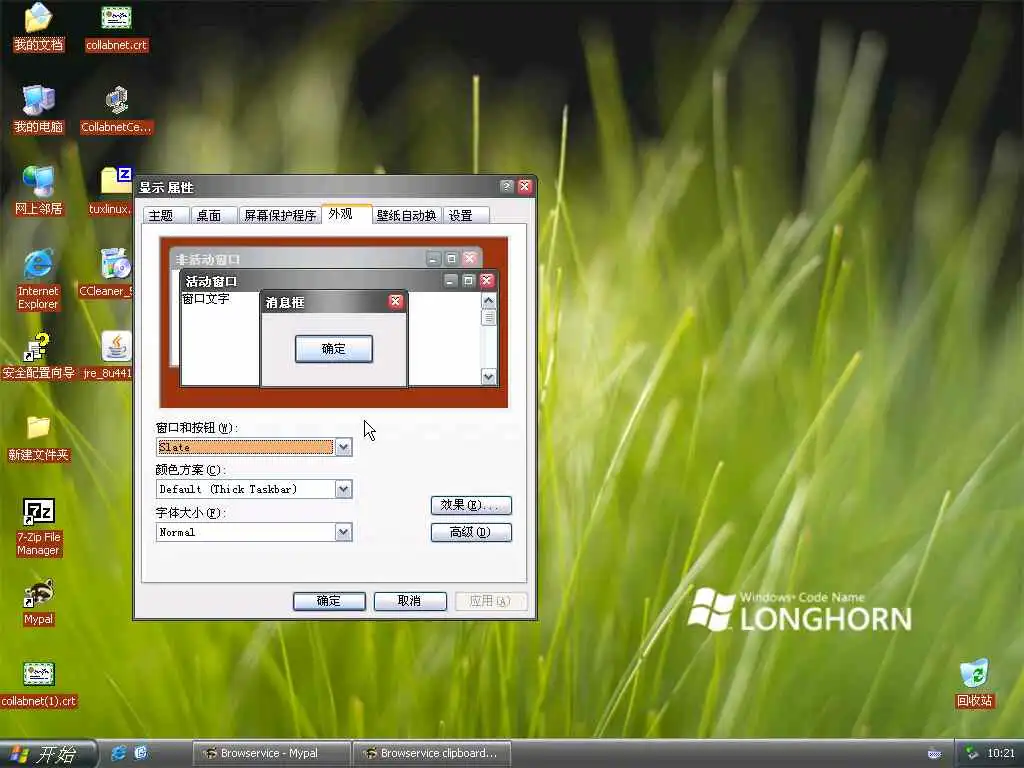Open the 安全配置向导 shortcut icon

[x=38, y=356]
